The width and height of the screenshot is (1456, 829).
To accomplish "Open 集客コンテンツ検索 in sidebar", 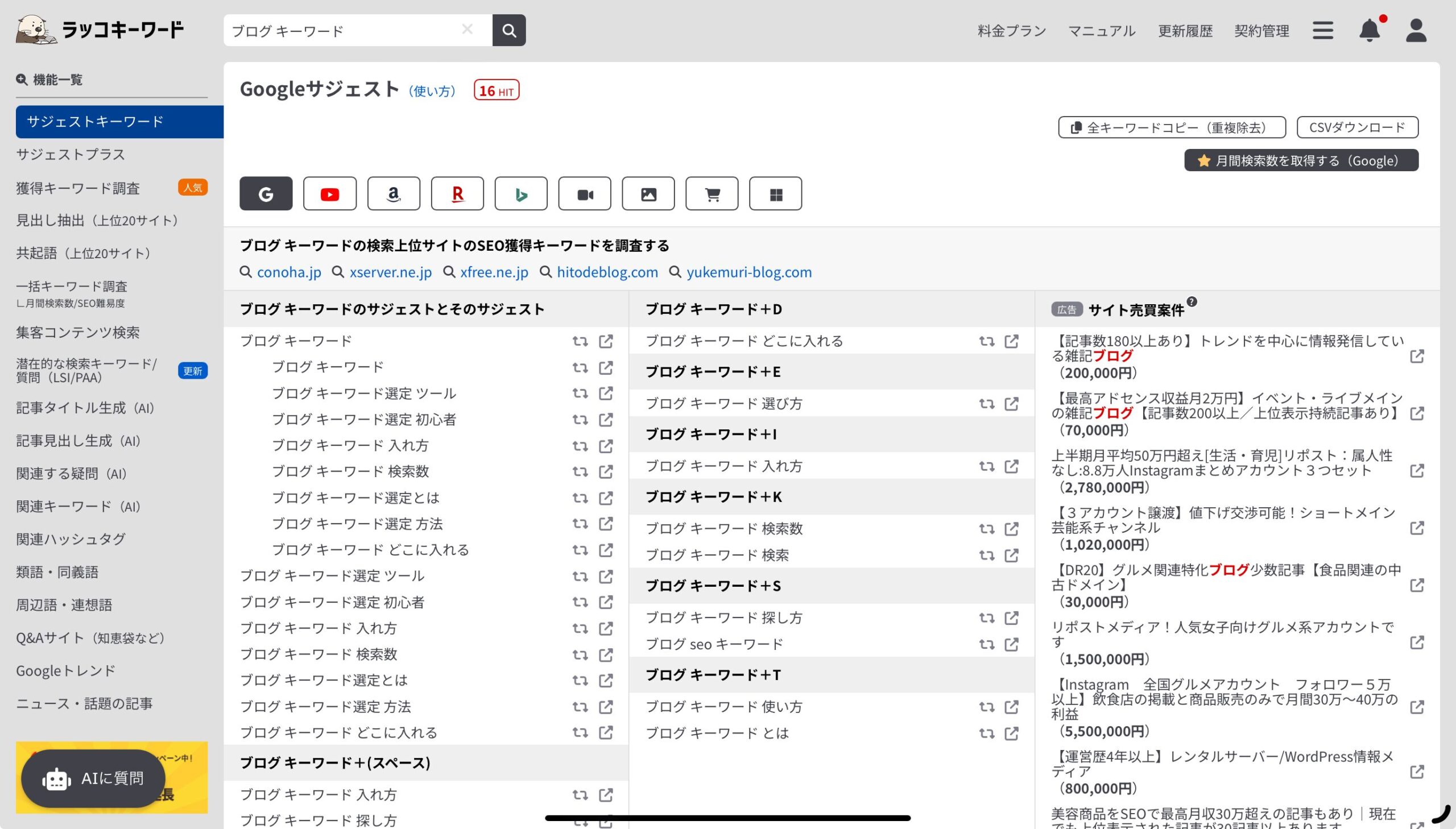I will point(78,332).
